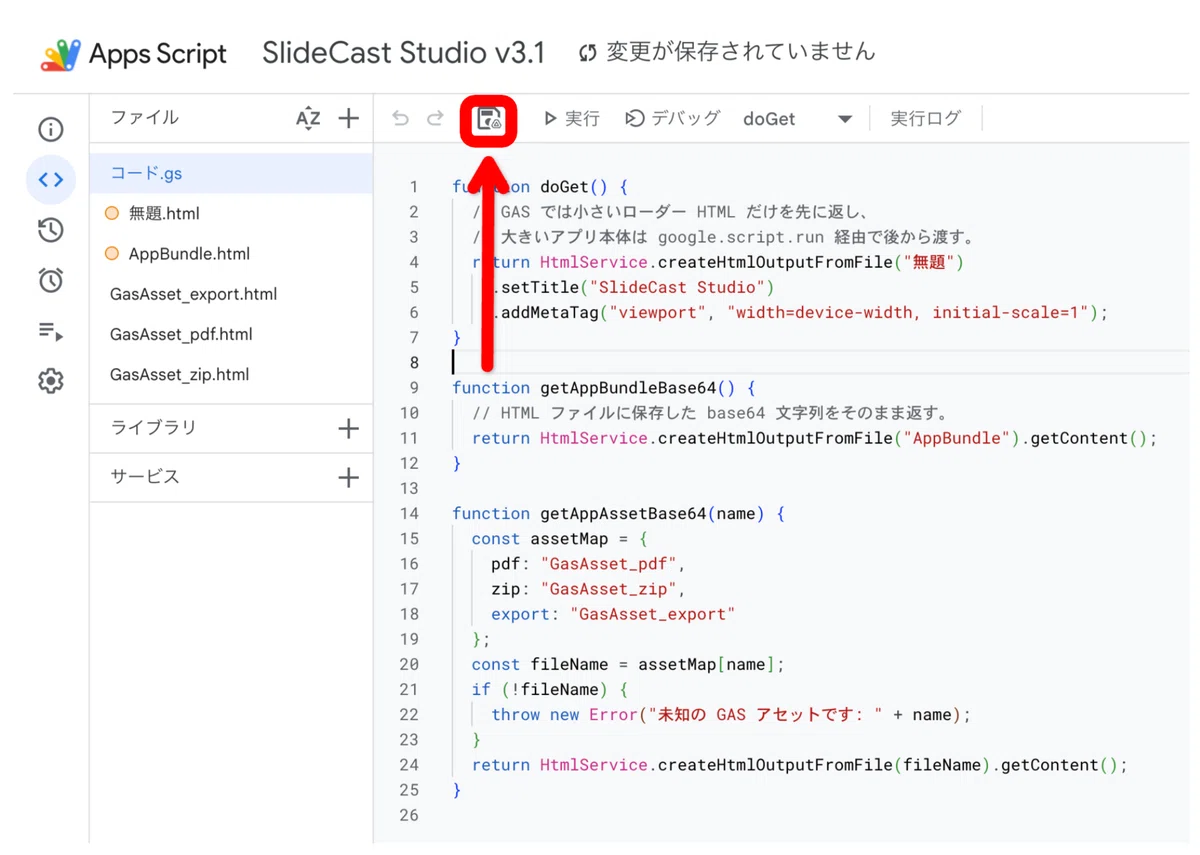This screenshot has width=1200, height=855.
Task: Click the AppBundle return statement on line 11
Action: pyautogui.click(x=814, y=437)
